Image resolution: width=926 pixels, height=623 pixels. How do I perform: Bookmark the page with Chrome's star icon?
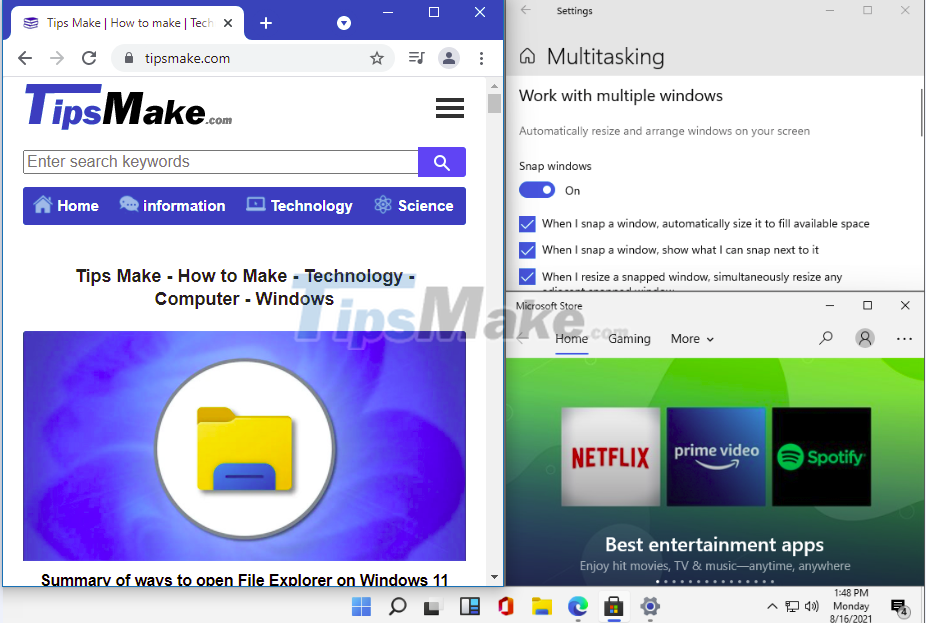tap(377, 58)
